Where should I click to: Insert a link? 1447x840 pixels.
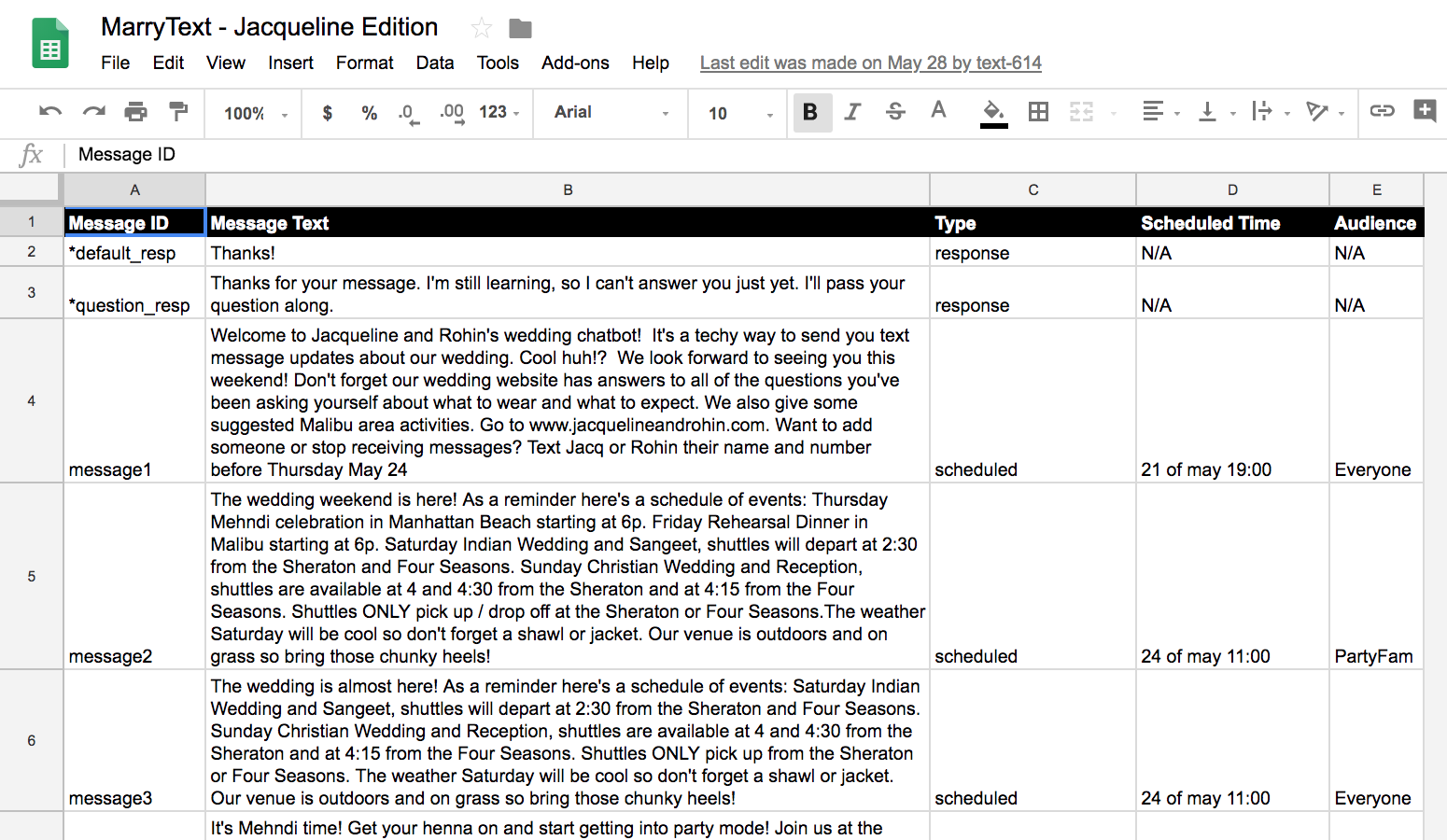coord(1382,112)
